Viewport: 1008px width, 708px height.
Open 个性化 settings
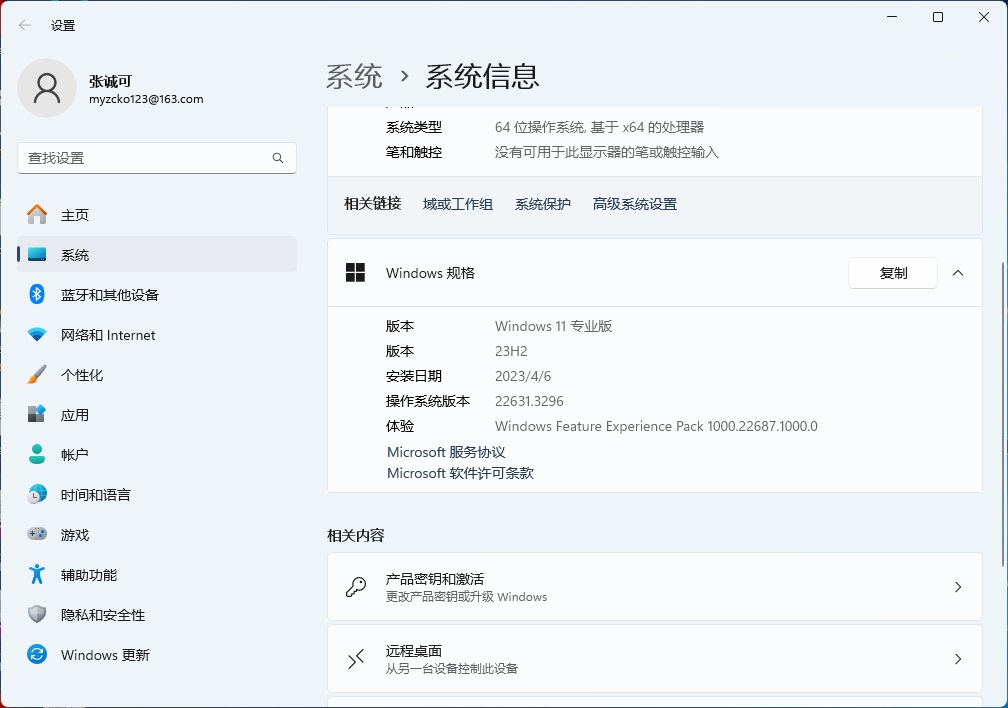(157, 375)
